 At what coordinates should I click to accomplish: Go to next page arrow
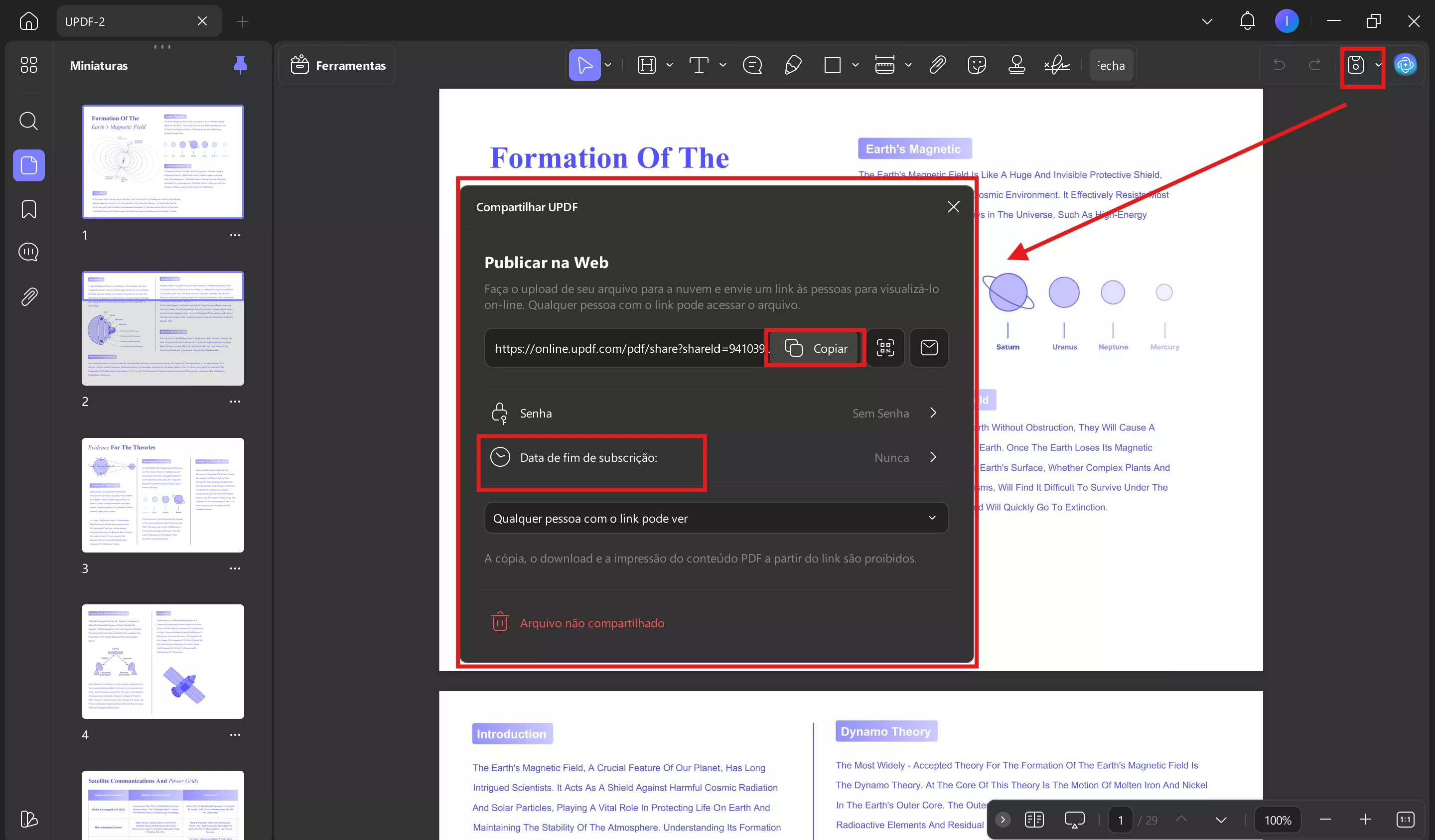point(1220,820)
